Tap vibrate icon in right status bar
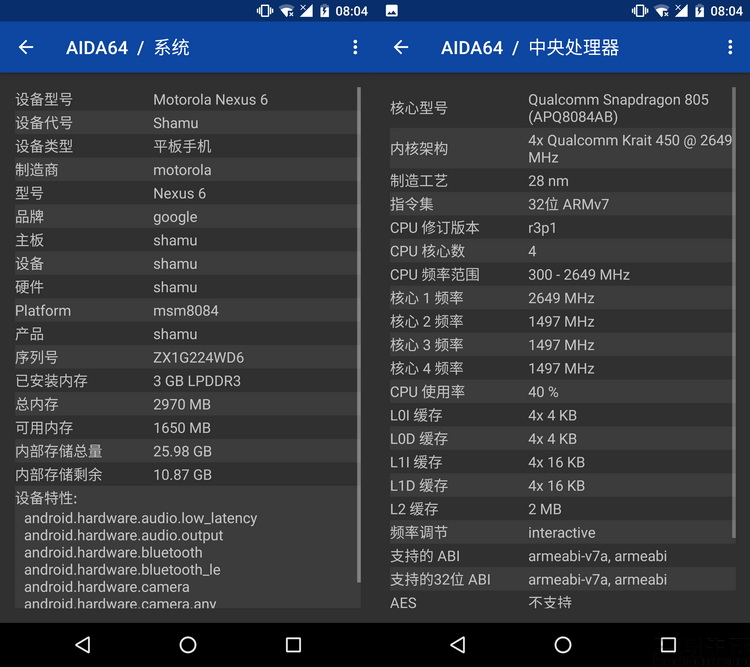Image resolution: width=750 pixels, height=667 pixels. coord(640,11)
